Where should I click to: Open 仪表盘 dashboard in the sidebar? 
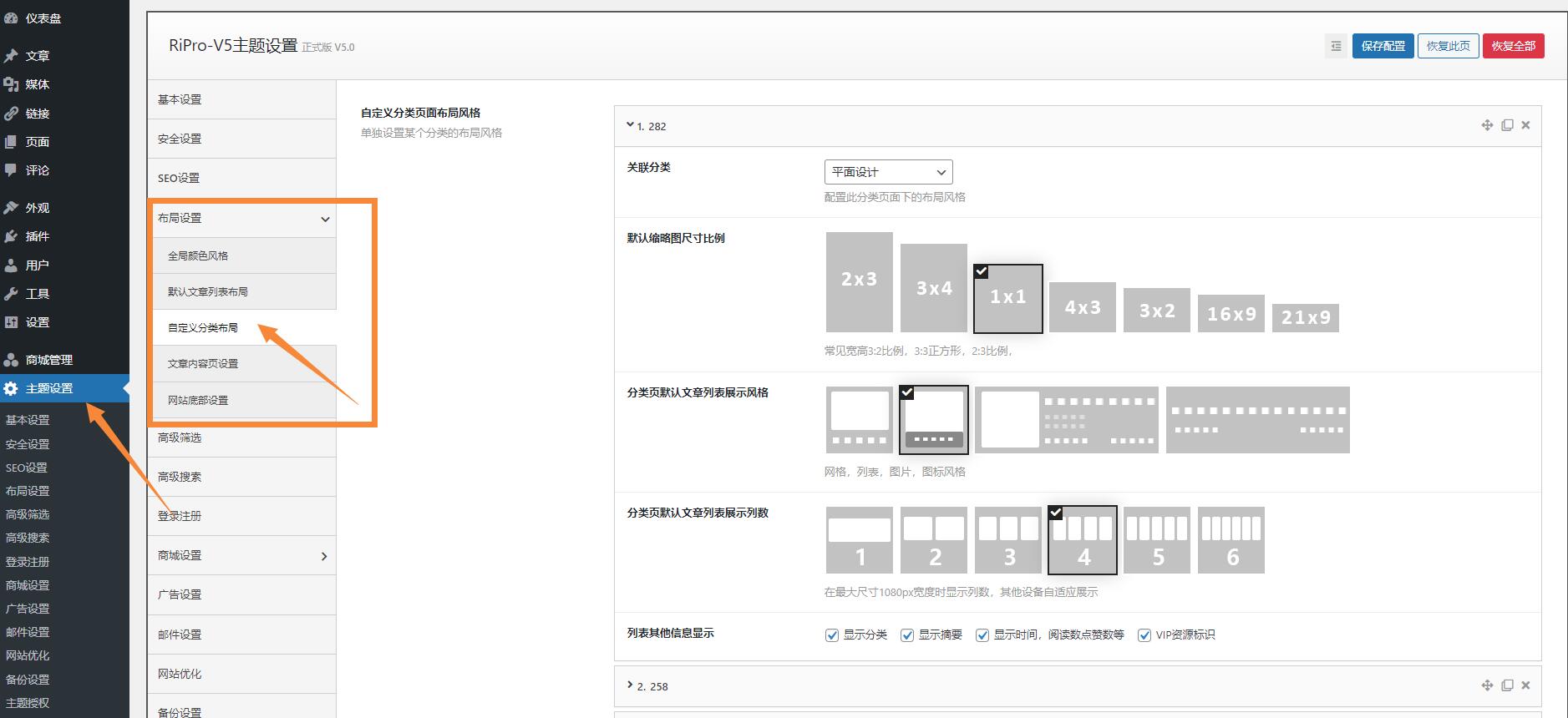43,18
